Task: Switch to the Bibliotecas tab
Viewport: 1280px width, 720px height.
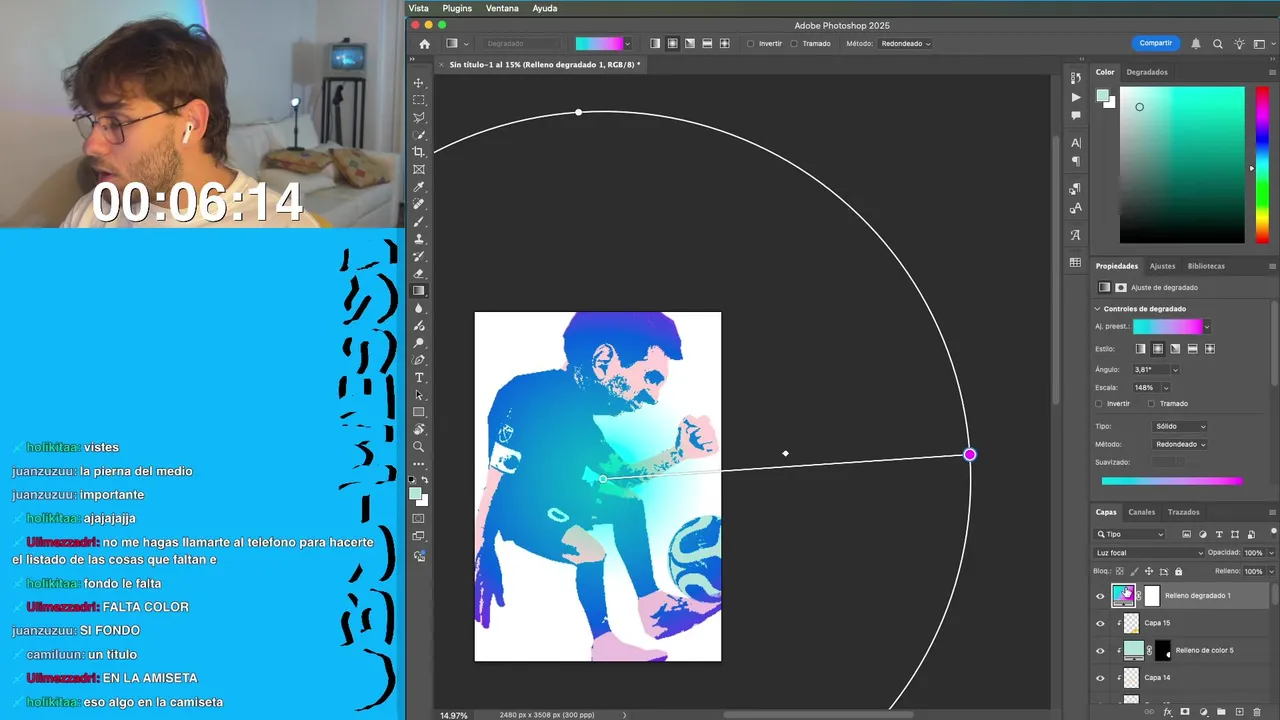Action: pyautogui.click(x=1206, y=266)
